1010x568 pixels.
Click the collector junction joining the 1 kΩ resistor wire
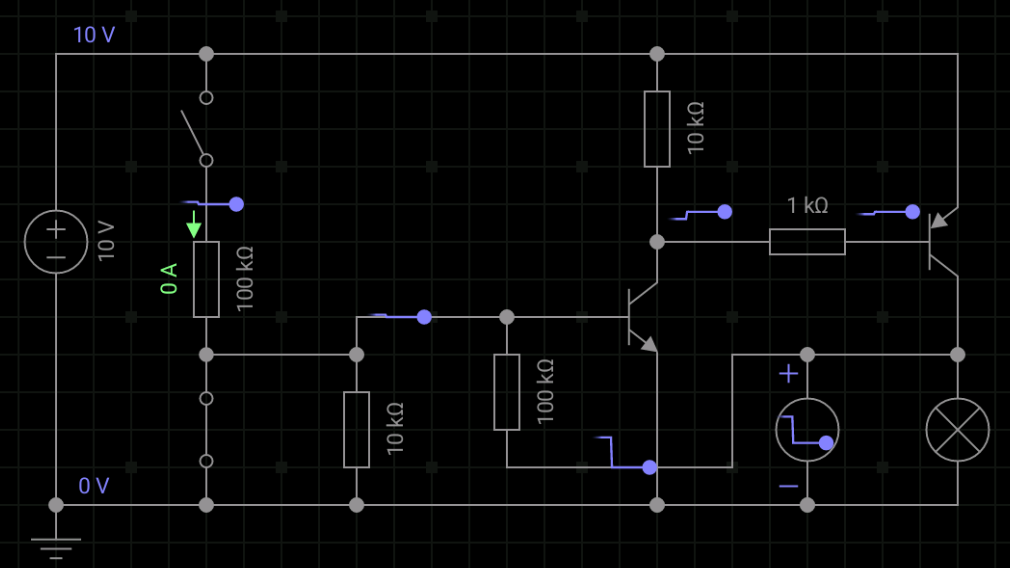[657, 242]
